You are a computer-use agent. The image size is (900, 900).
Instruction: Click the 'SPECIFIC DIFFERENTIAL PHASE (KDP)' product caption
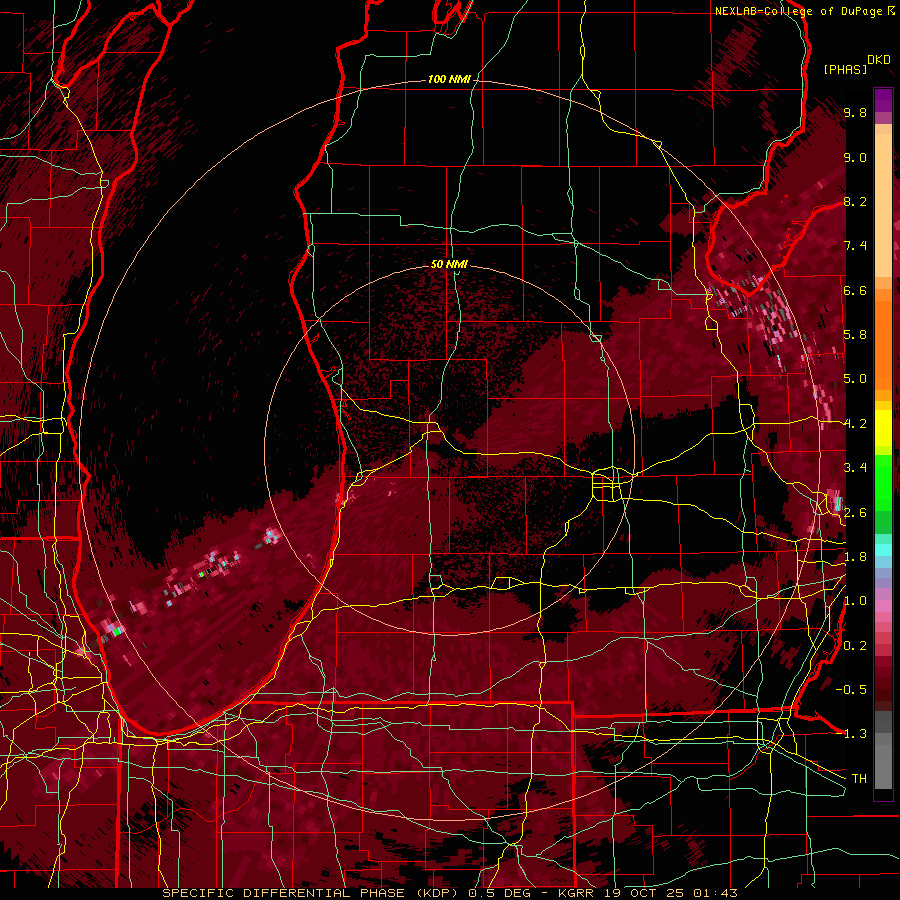pos(312,893)
